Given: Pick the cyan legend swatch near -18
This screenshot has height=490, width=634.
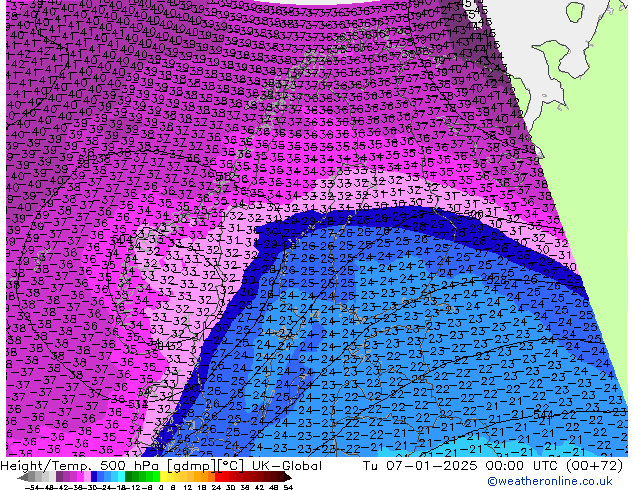Looking at the screenshot, I should point(121,477).
